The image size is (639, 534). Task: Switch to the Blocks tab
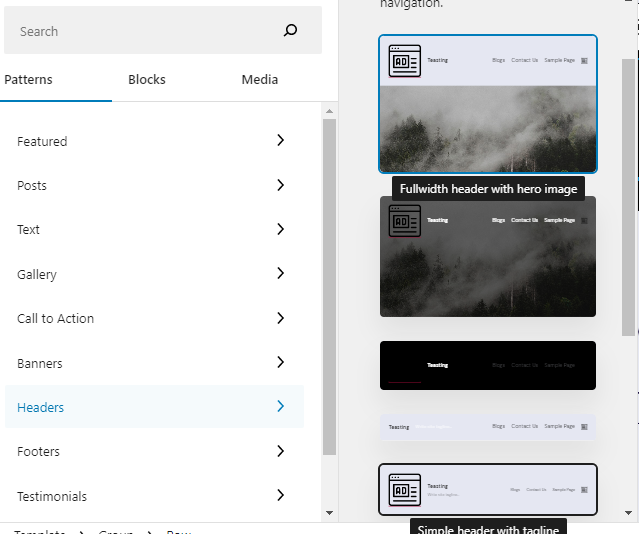[147, 79]
